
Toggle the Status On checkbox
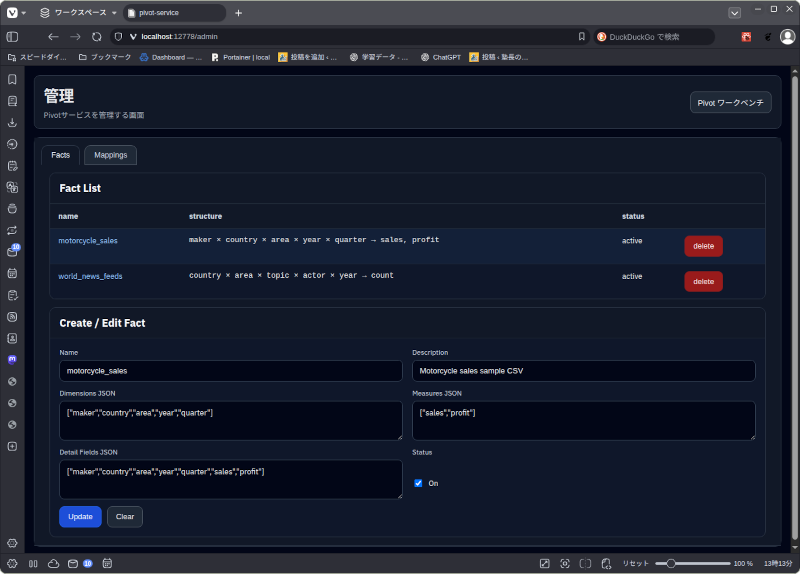coord(418,483)
